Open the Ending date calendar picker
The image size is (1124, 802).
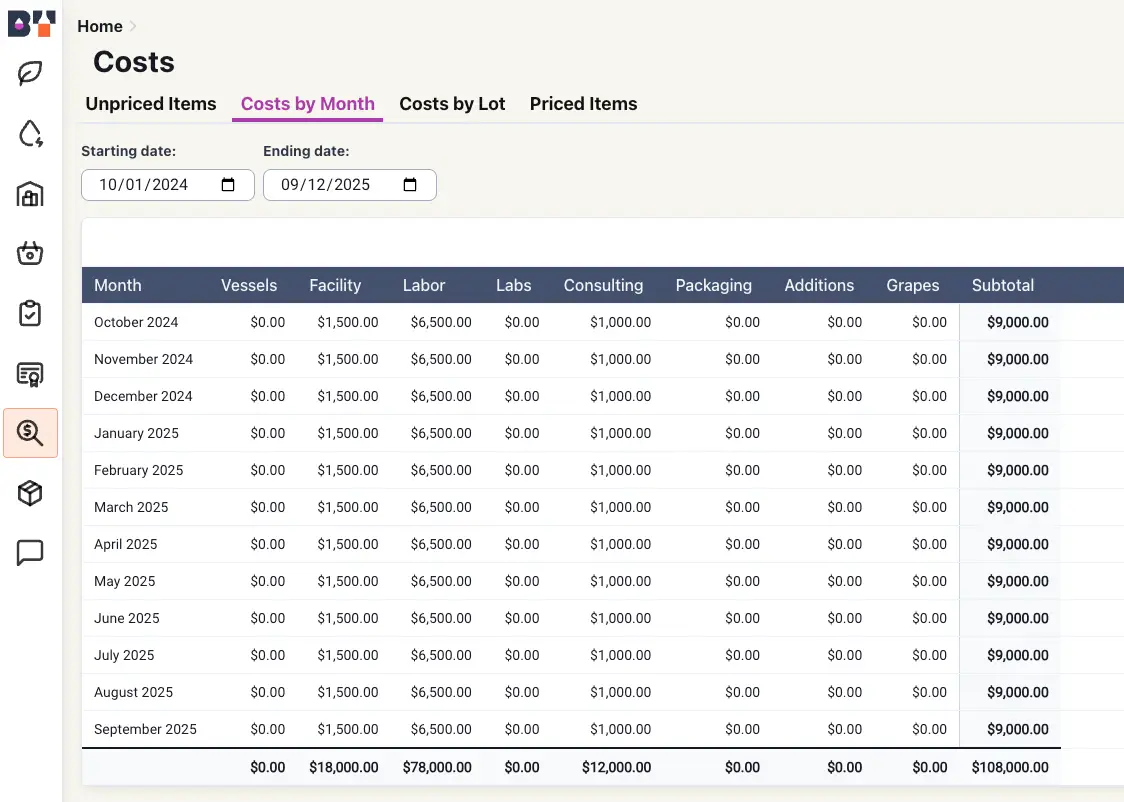coord(410,185)
